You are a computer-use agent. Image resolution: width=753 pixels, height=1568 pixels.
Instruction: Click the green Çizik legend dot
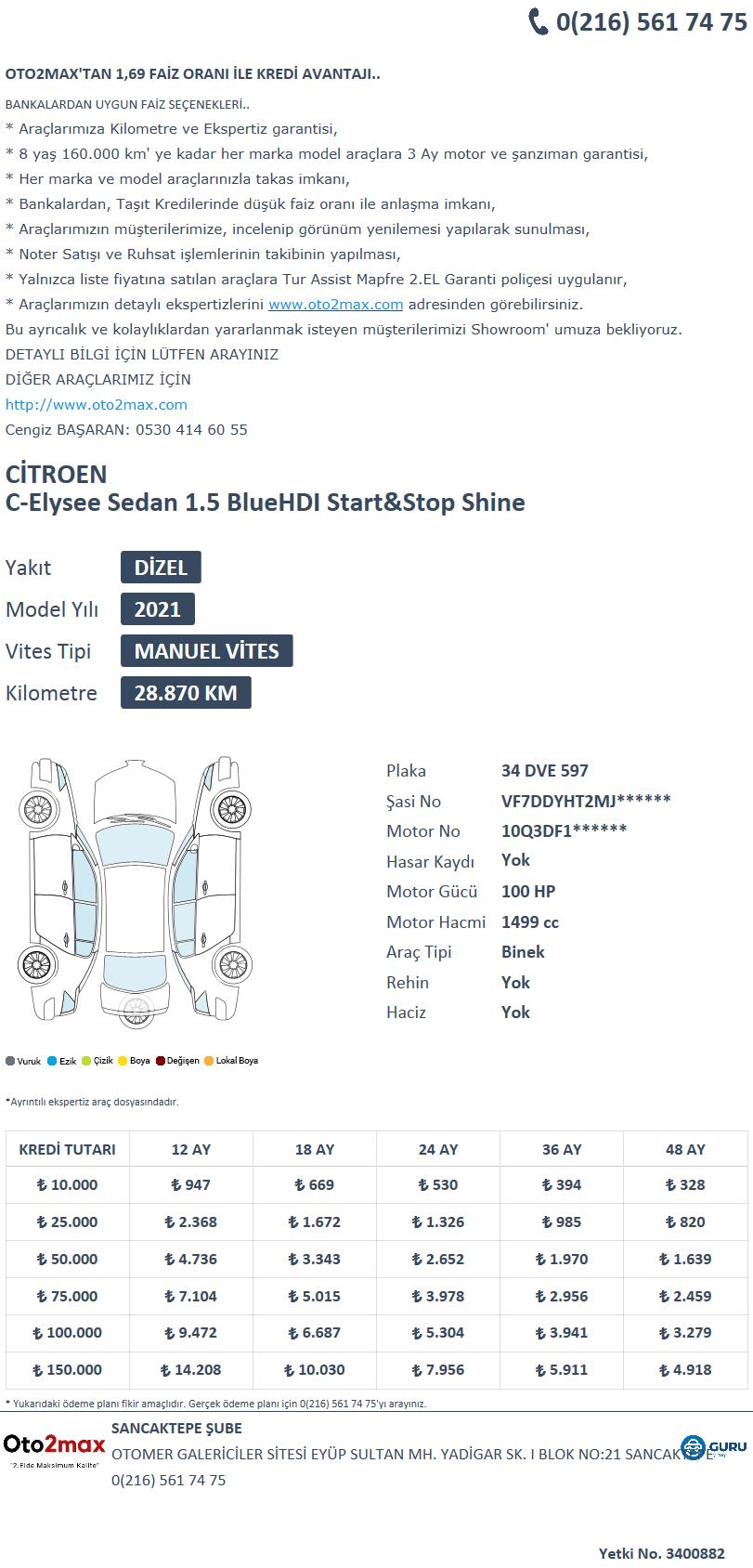coord(86,1061)
